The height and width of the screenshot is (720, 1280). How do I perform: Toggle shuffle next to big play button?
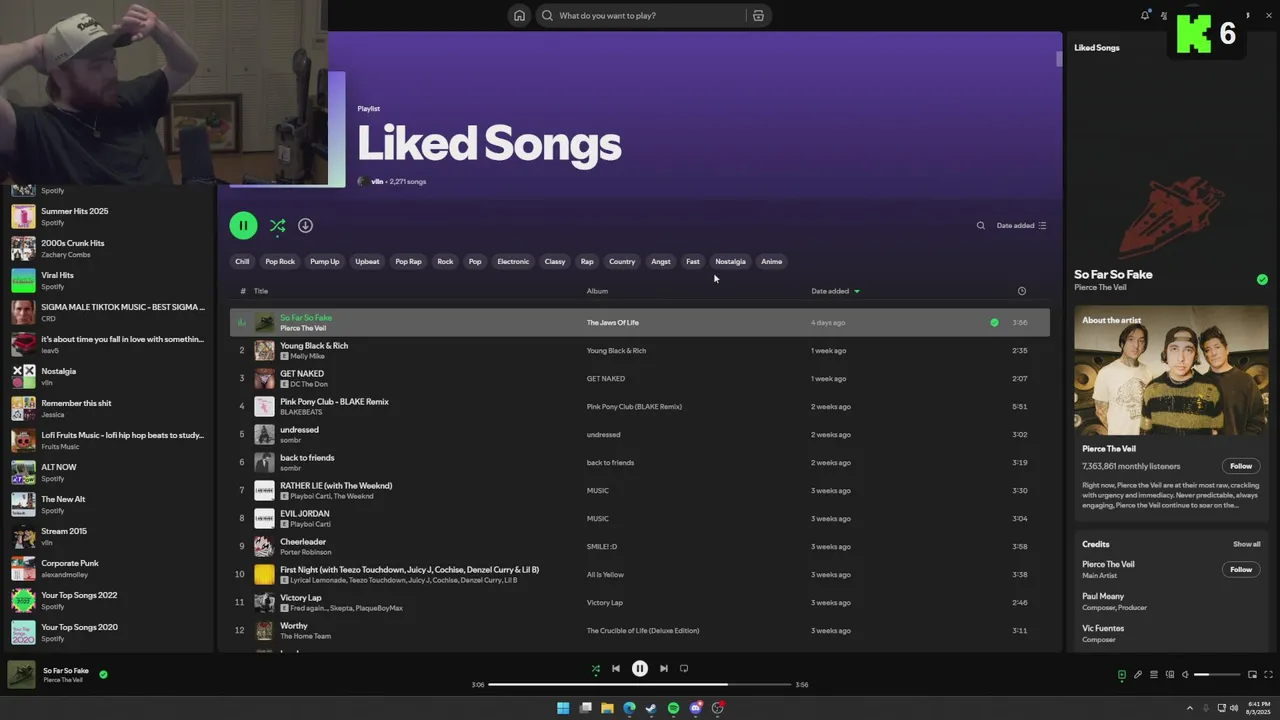coord(277,226)
